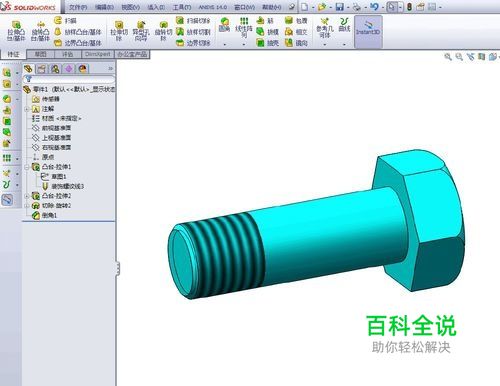Image resolution: width=500 pixels, height=386 pixels.
Task: Select the 倒角1 chamfer feature
Action: (x=44, y=216)
